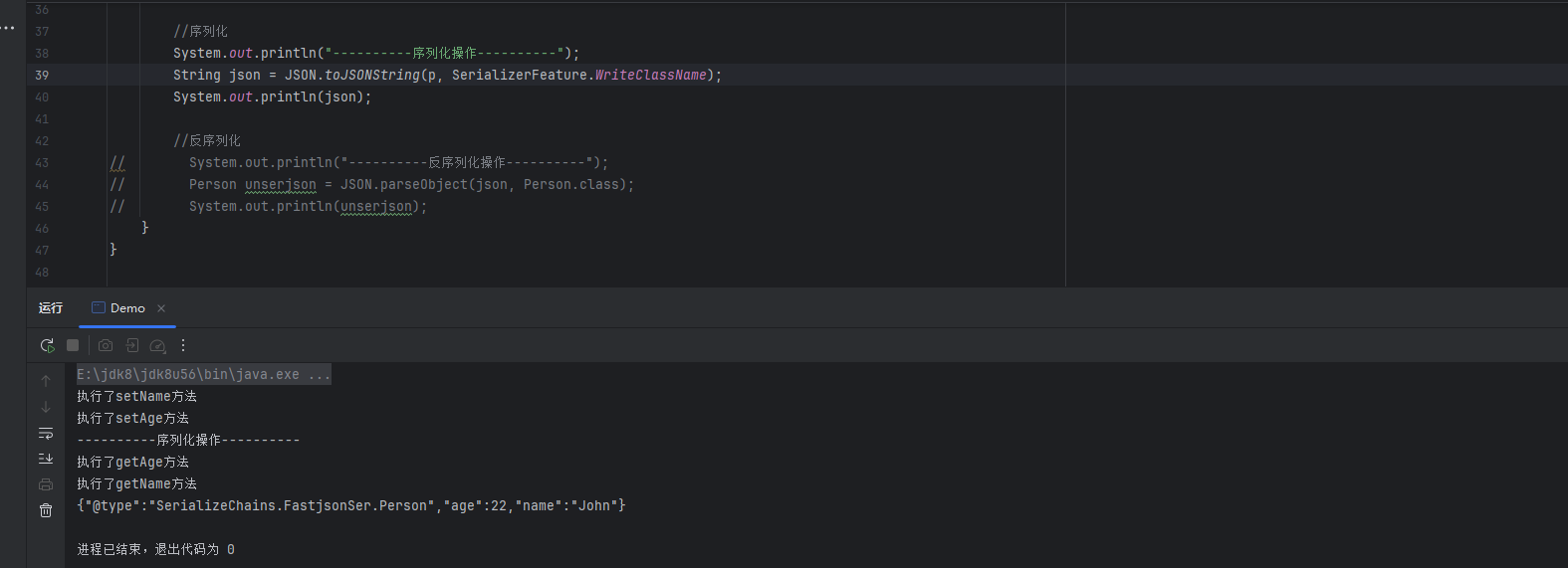Screen dimensions: 1568x568
Task: Close the Demo run tab
Action: (x=161, y=308)
